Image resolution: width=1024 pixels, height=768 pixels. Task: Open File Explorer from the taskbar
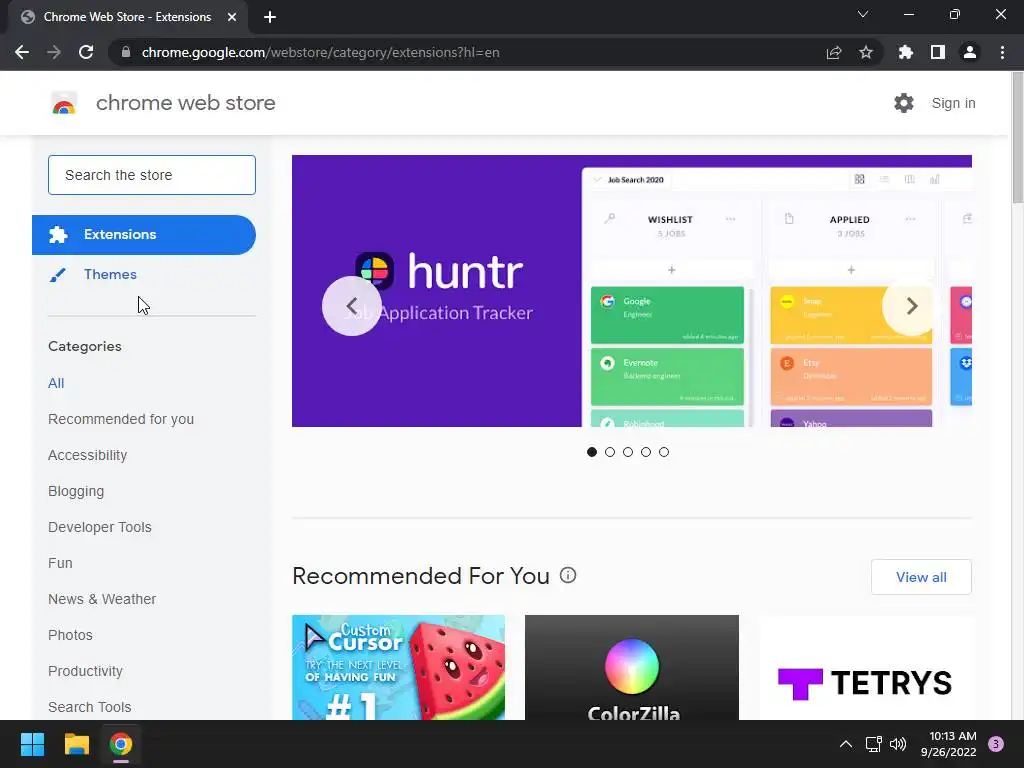click(x=76, y=744)
